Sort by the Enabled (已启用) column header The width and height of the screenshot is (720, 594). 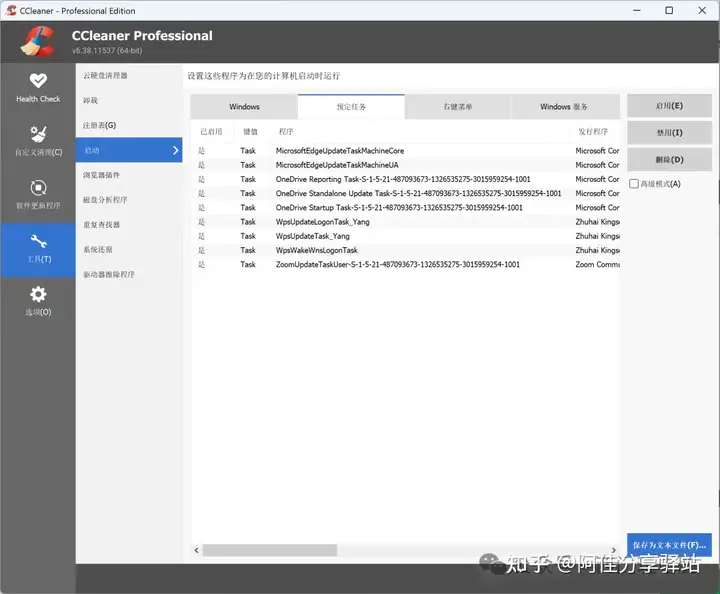(212, 132)
